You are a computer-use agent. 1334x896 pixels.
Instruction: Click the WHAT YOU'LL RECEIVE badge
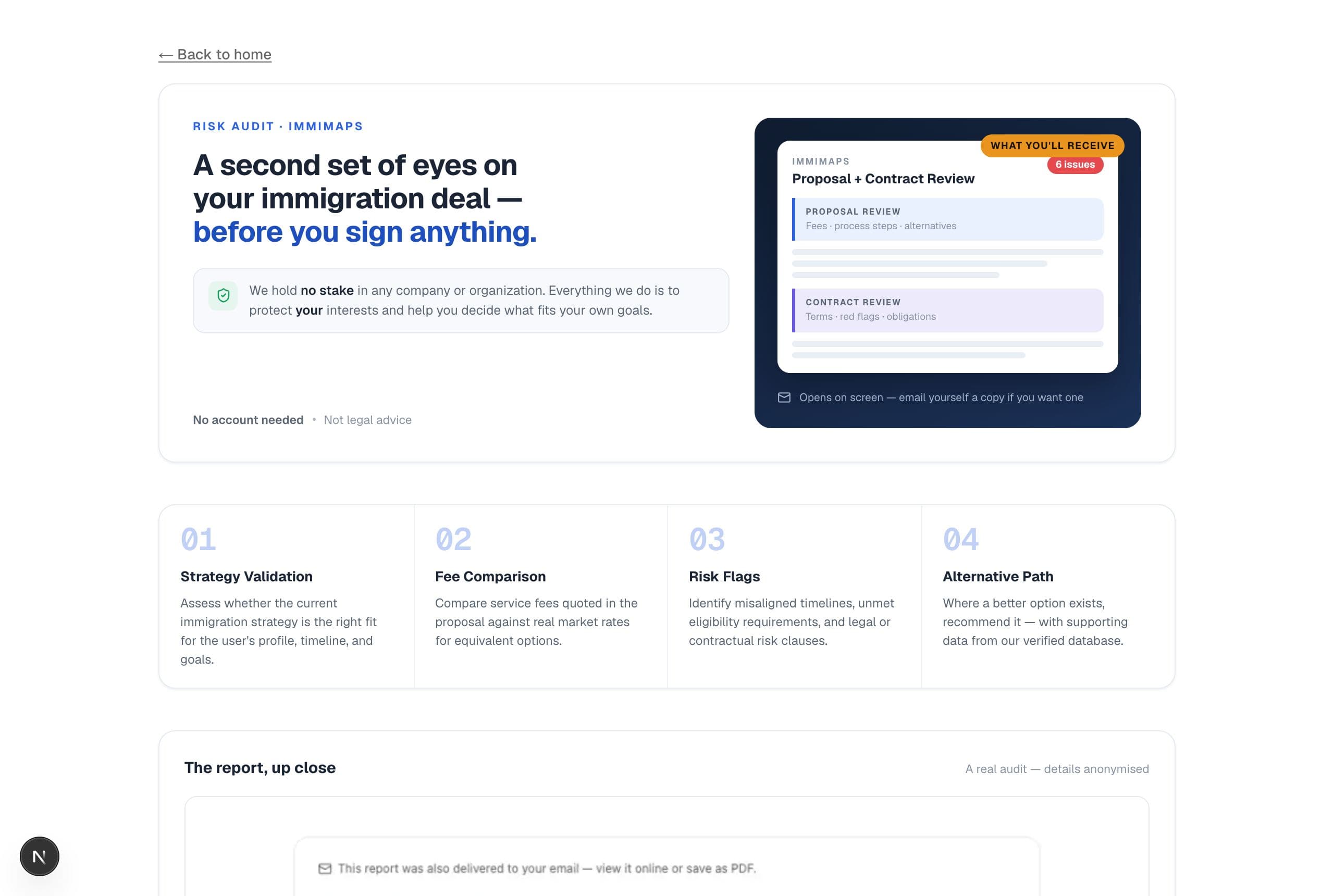(x=1052, y=146)
